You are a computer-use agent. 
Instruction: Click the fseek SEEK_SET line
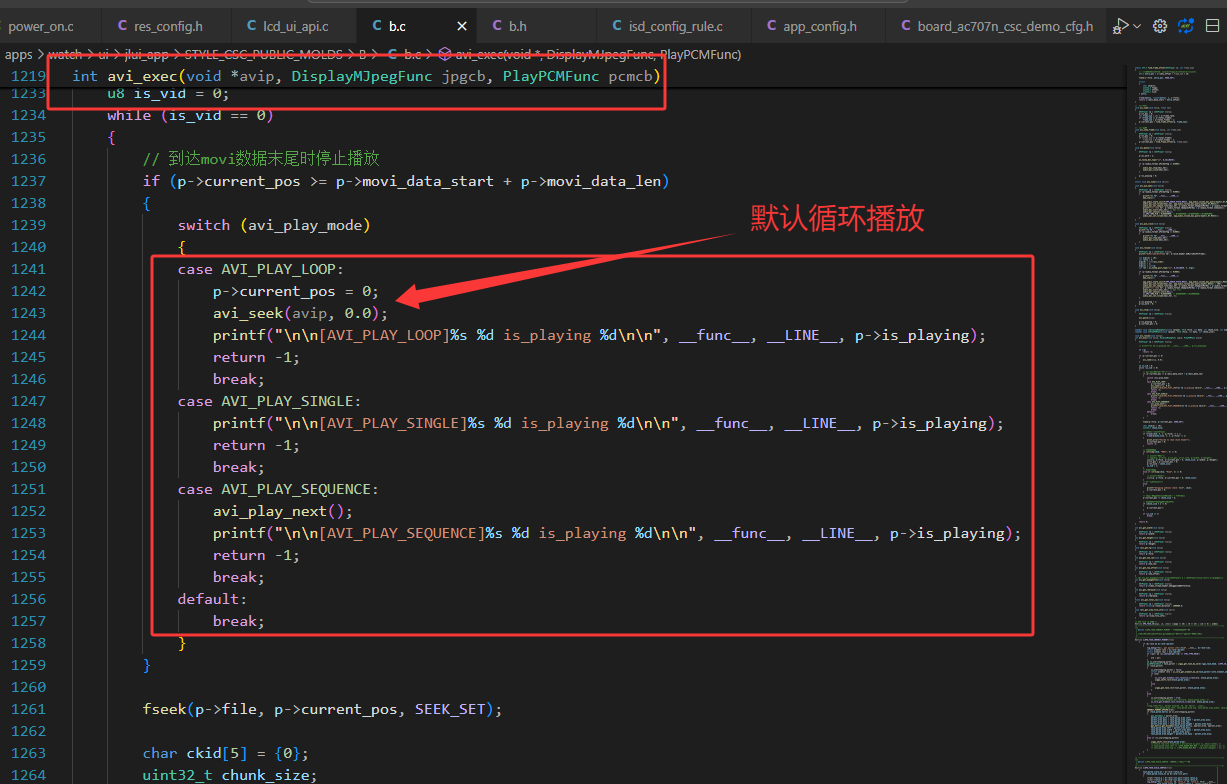tap(322, 709)
